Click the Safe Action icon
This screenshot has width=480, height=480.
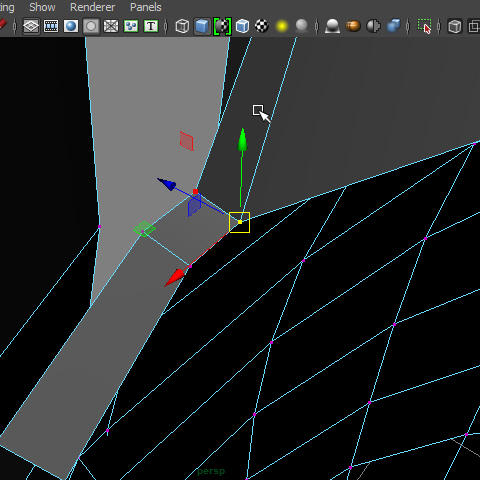[131, 26]
